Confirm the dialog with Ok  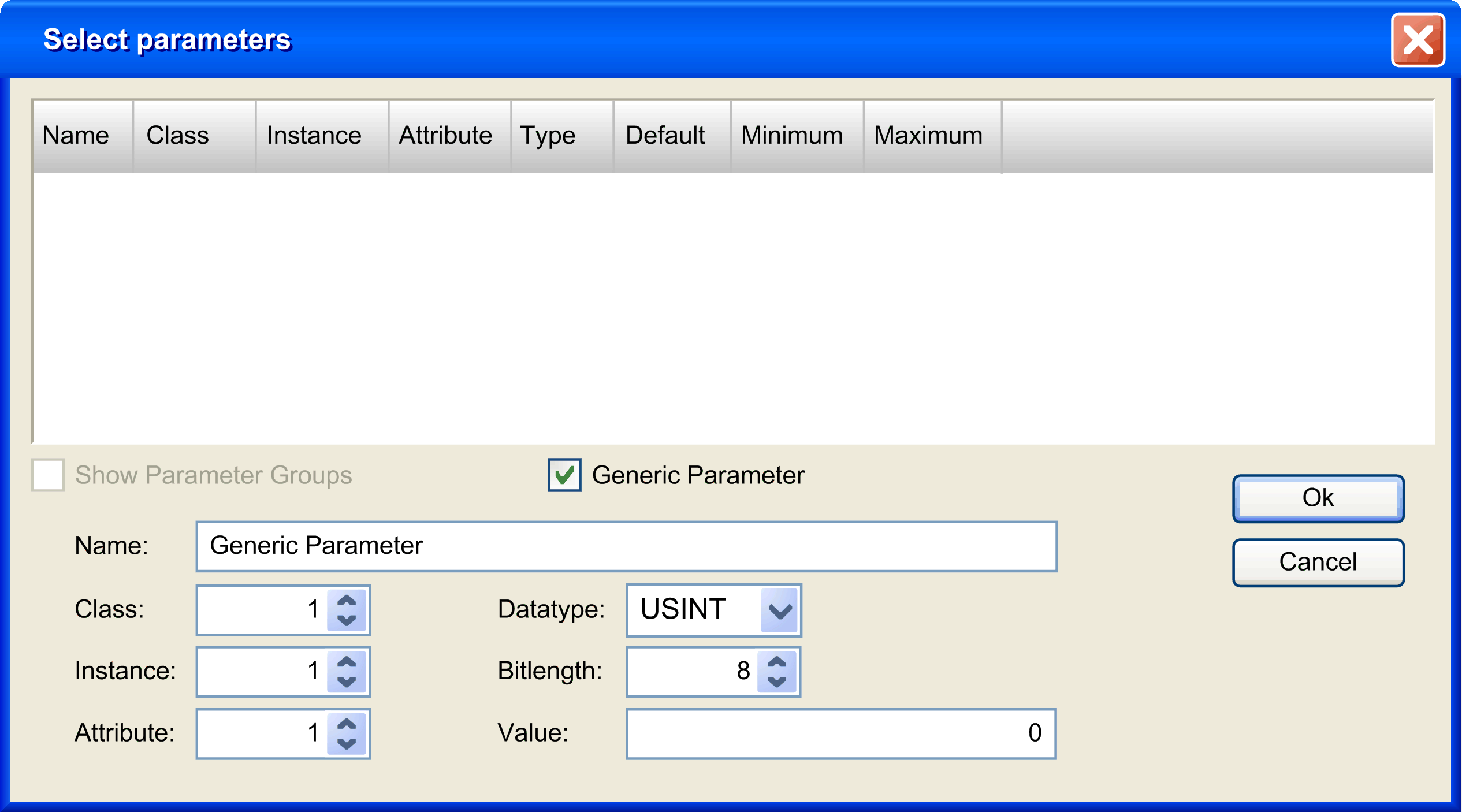tap(1318, 498)
